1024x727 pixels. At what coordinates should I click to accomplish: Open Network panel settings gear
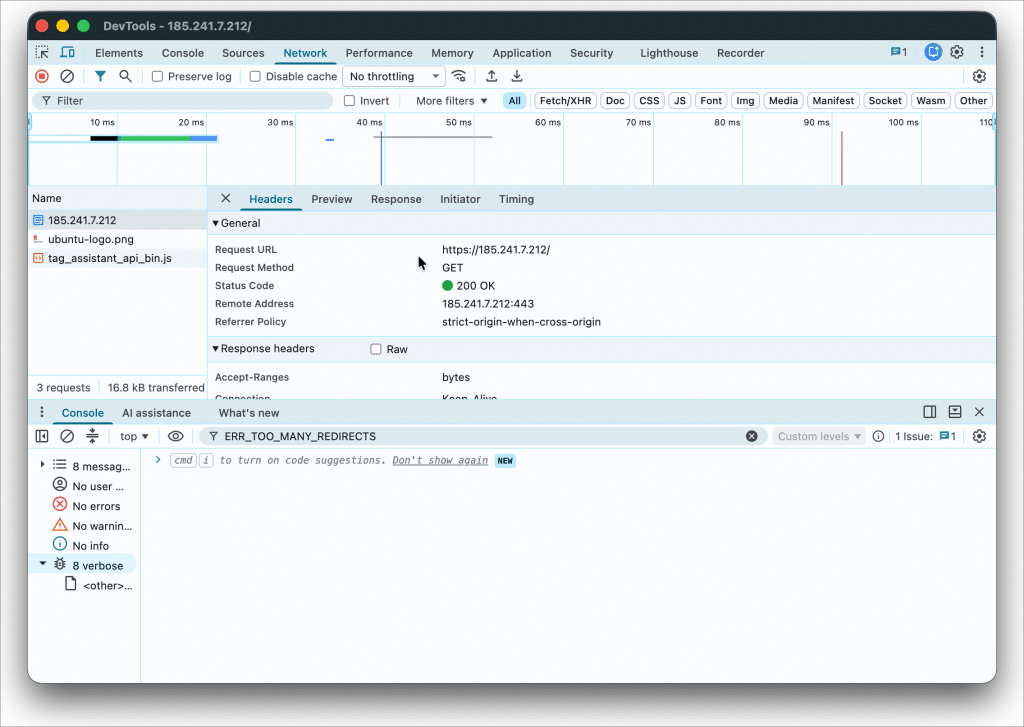pos(979,76)
